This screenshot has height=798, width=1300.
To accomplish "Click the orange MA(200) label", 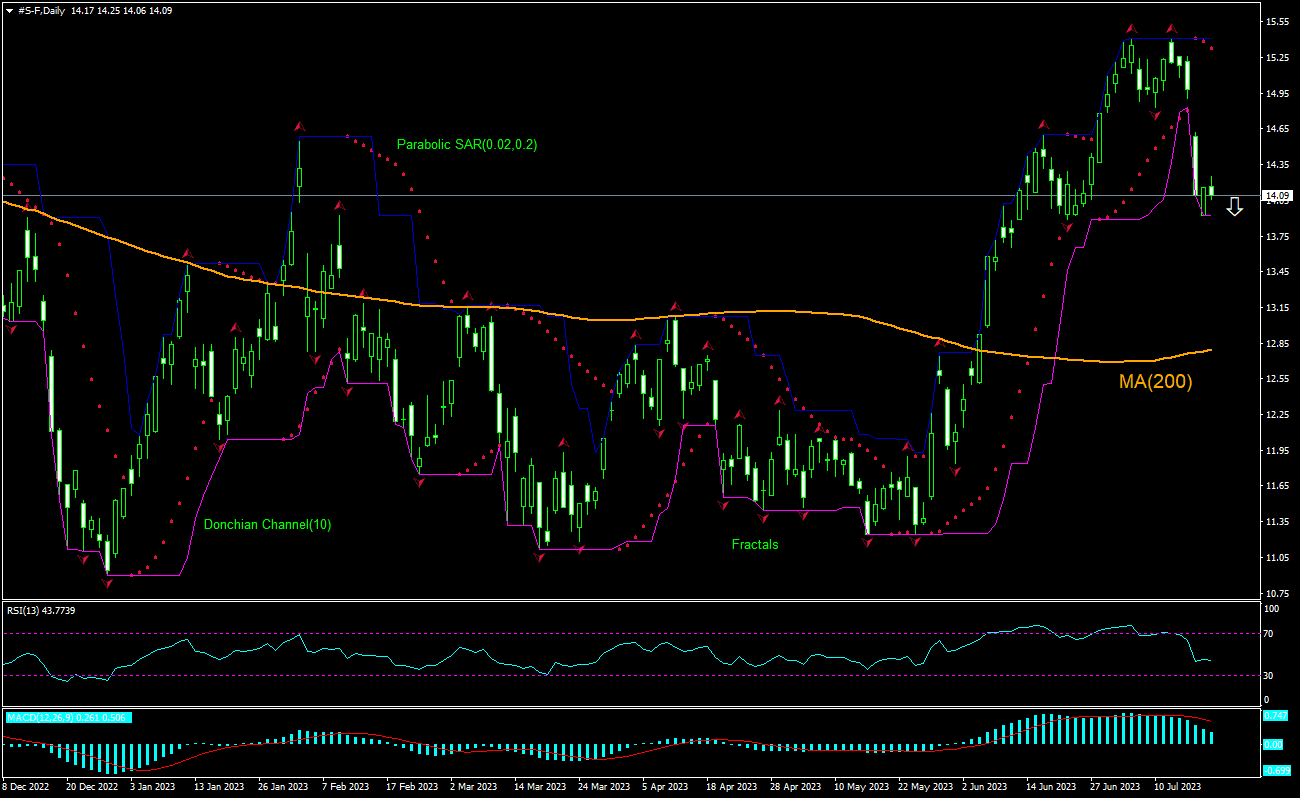I will click(1157, 382).
